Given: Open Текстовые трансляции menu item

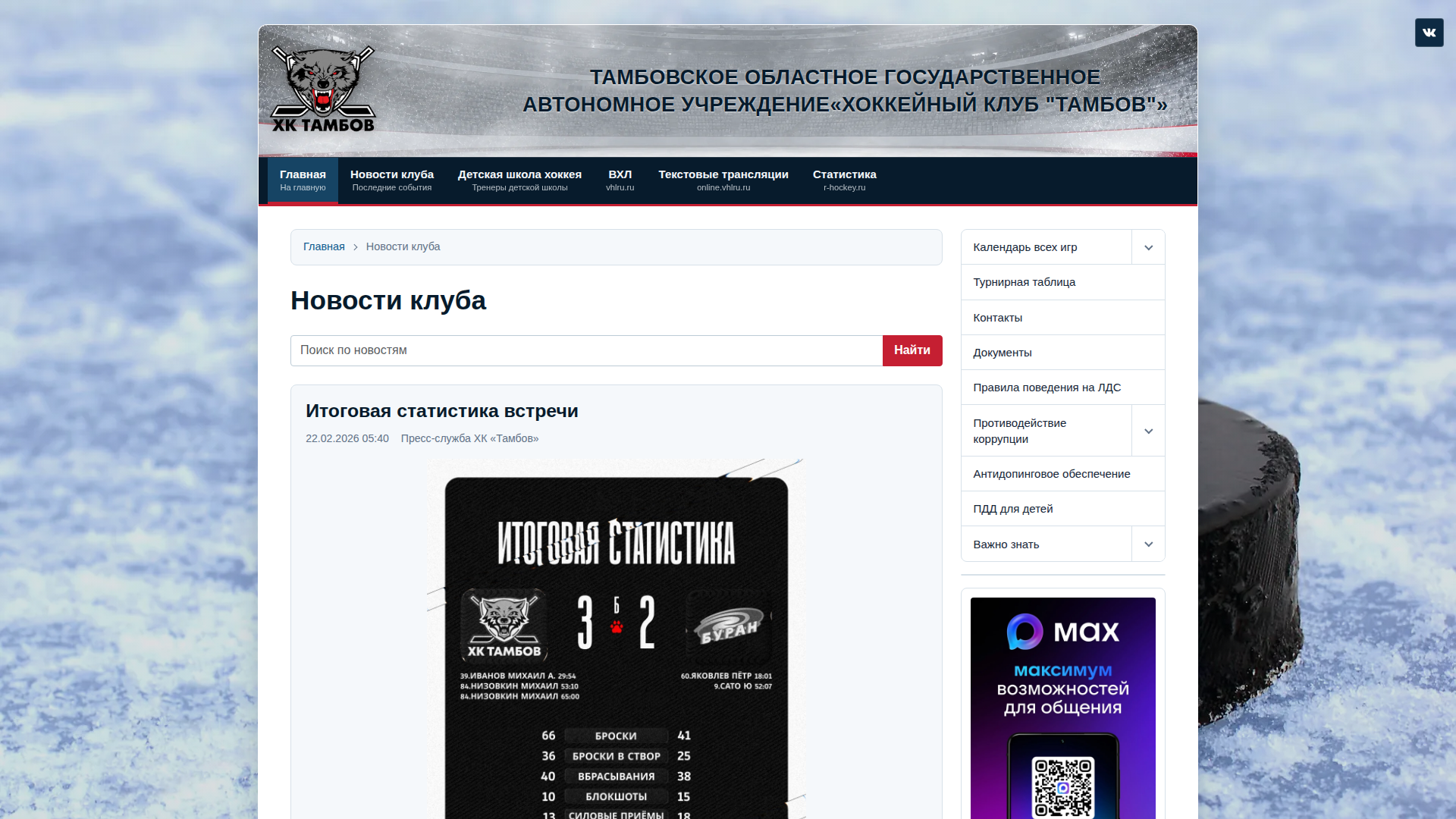Looking at the screenshot, I should 723,180.
